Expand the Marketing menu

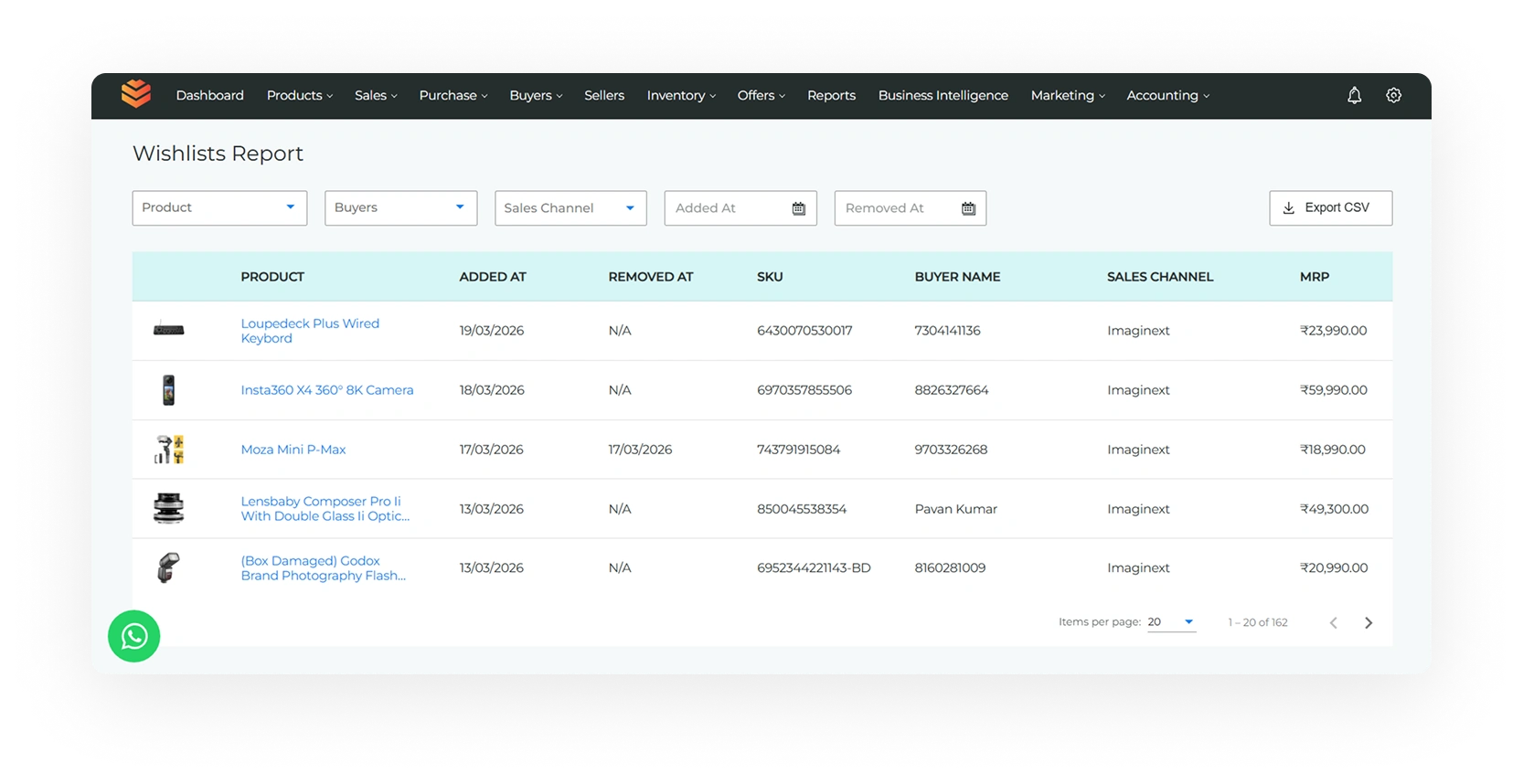tap(1068, 95)
